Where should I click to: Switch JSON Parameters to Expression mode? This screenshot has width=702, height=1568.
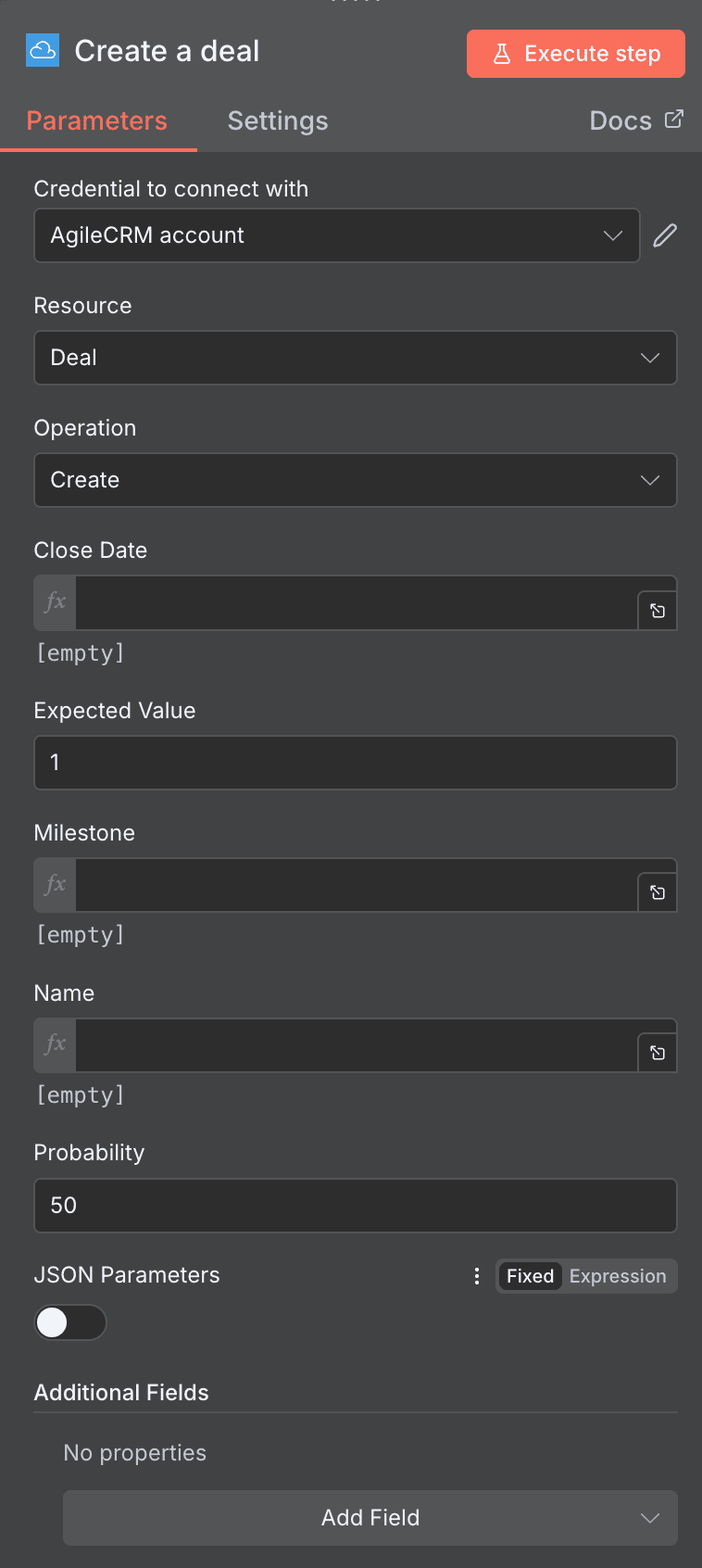pyautogui.click(x=617, y=1276)
